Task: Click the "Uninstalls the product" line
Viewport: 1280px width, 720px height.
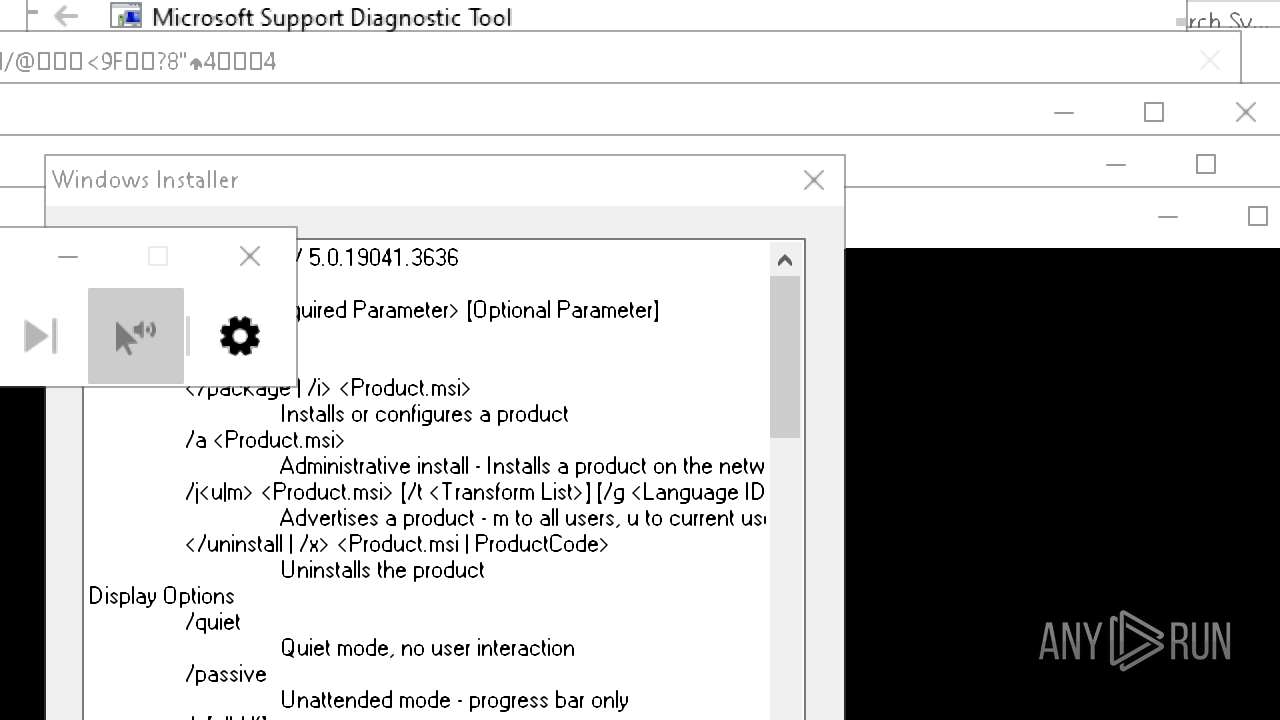Action: 382,570
